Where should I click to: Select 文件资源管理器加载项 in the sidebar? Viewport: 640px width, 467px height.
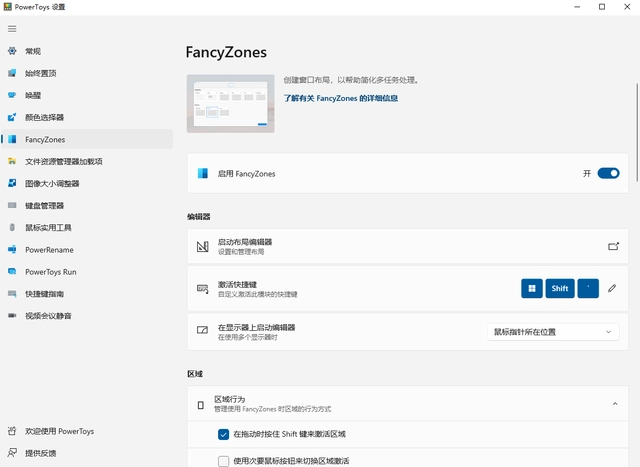point(87,161)
